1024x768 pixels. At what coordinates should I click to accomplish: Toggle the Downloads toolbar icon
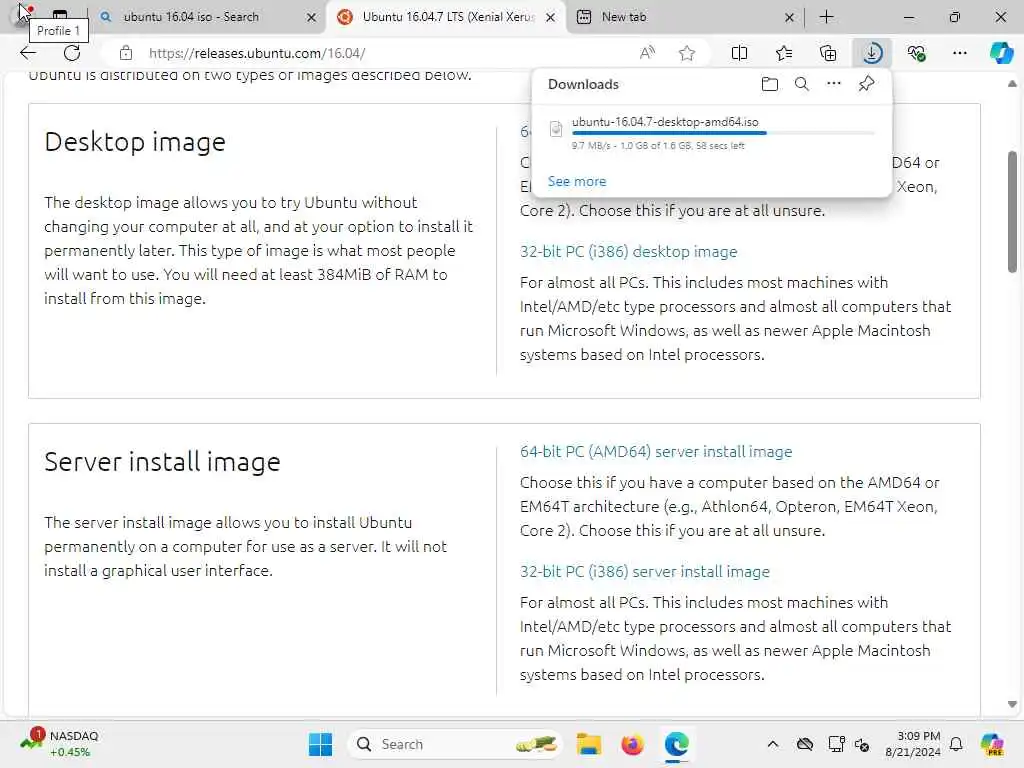point(872,53)
